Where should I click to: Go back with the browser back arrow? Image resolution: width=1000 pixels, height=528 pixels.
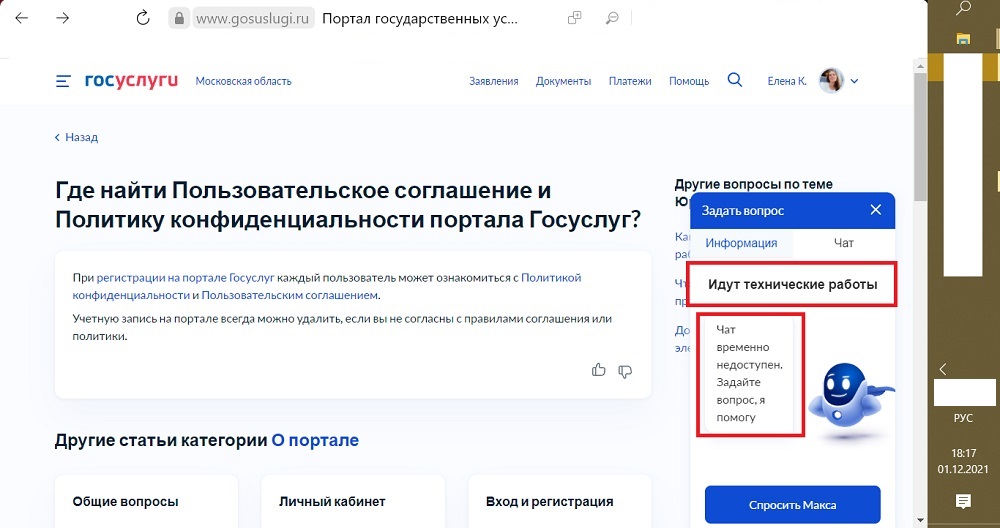click(22, 18)
